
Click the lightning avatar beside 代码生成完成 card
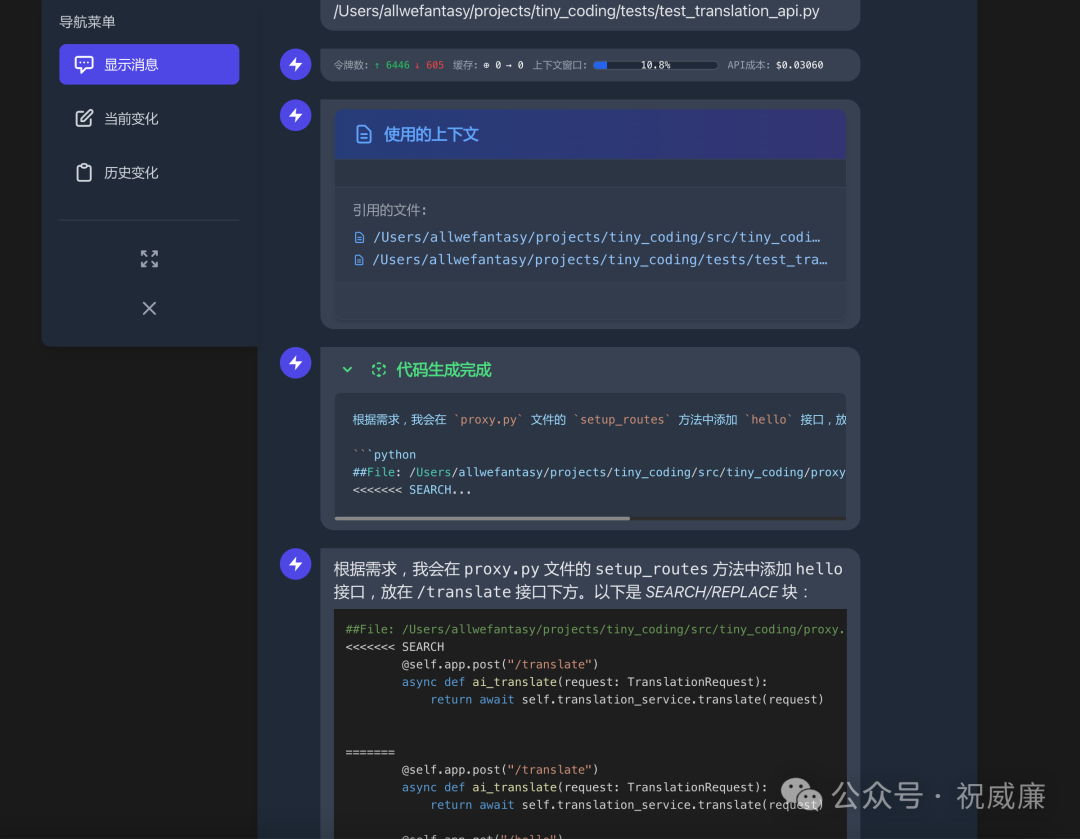[295, 363]
